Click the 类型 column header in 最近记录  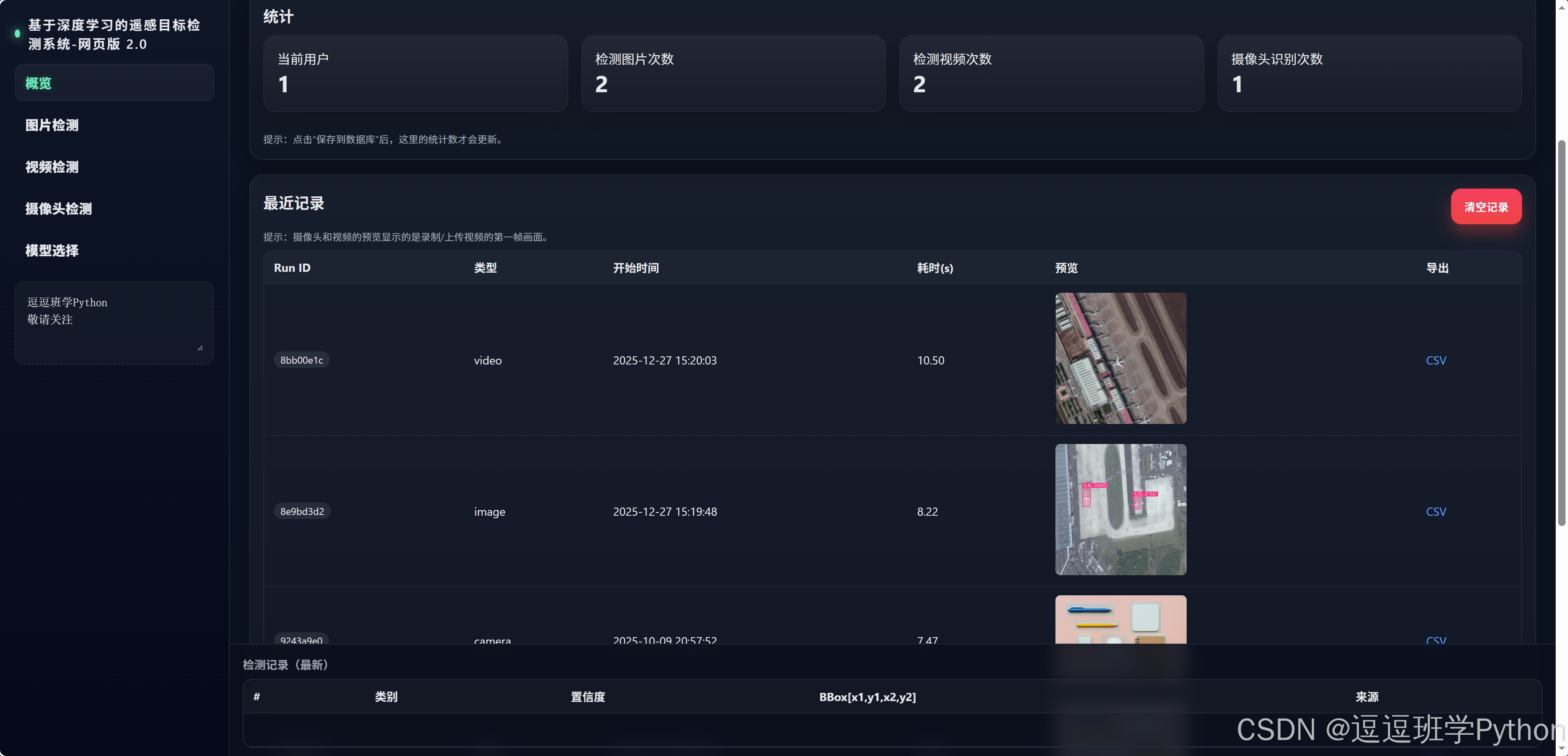coord(485,268)
